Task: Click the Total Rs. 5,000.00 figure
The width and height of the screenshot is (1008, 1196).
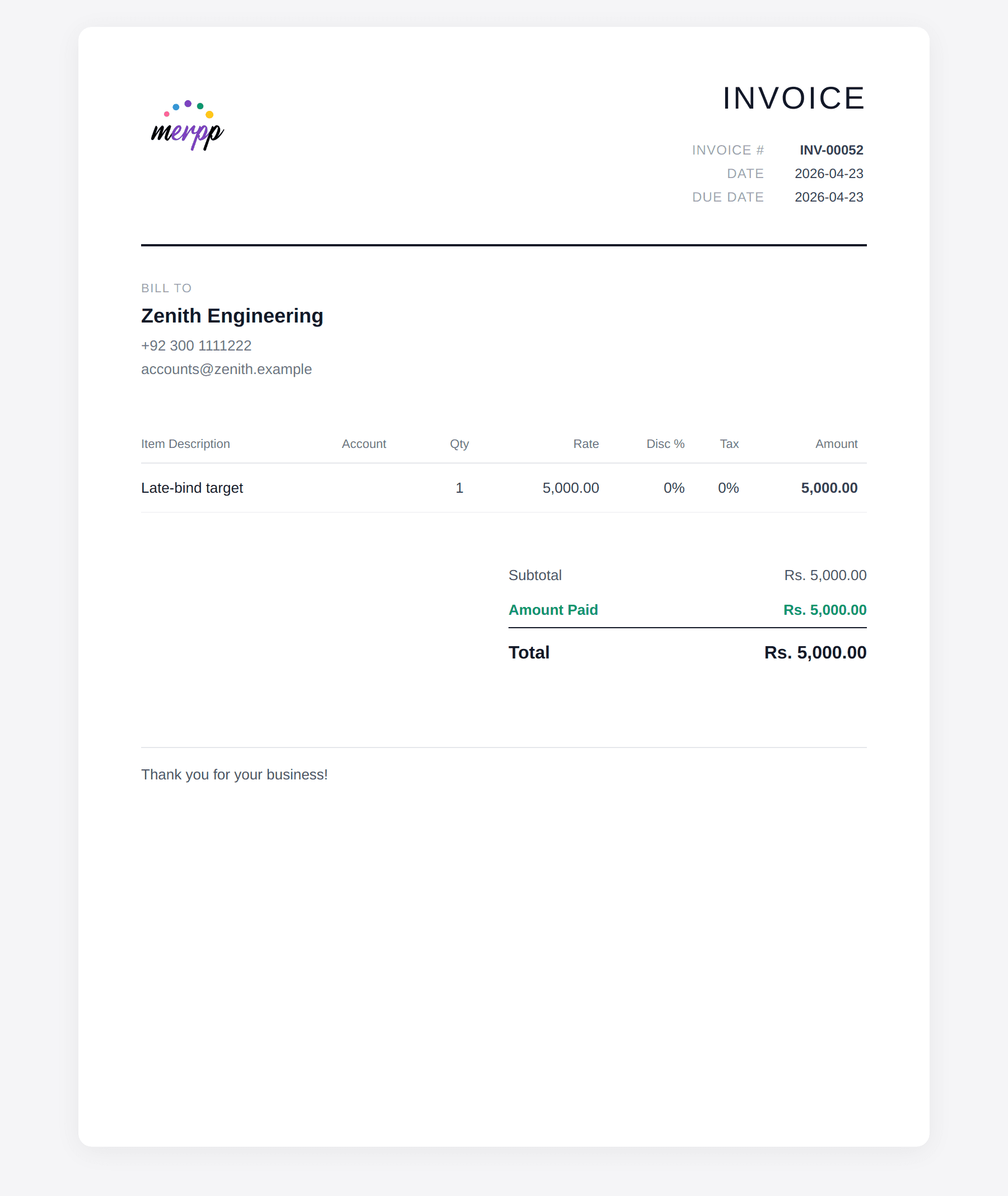Action: tap(815, 652)
